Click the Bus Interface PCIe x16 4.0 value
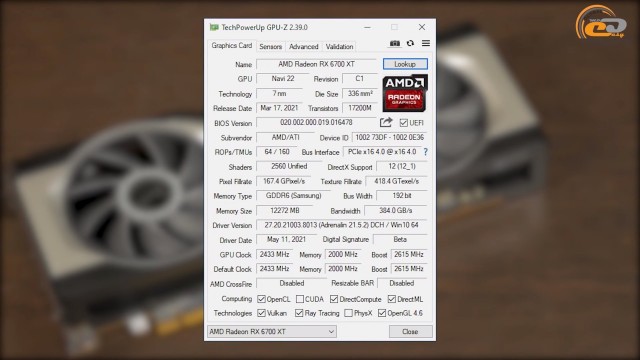The width and height of the screenshot is (640, 360). click(382, 152)
